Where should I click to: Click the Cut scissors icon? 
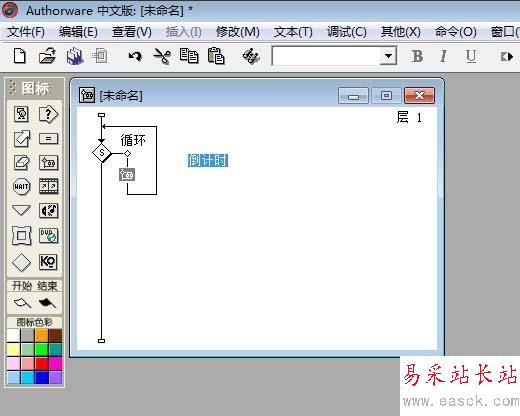162,56
